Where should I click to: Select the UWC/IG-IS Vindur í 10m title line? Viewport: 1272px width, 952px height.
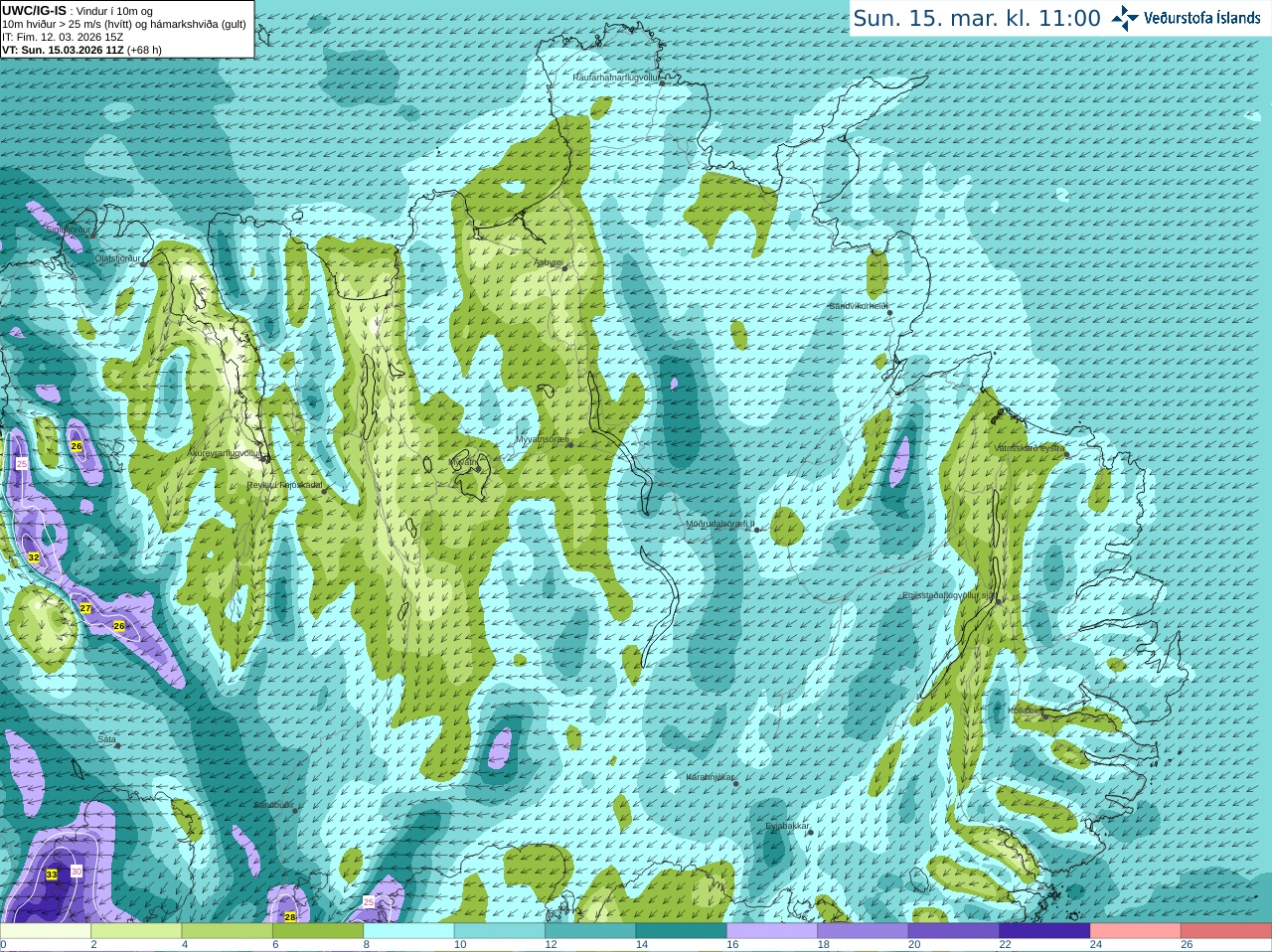(x=78, y=11)
